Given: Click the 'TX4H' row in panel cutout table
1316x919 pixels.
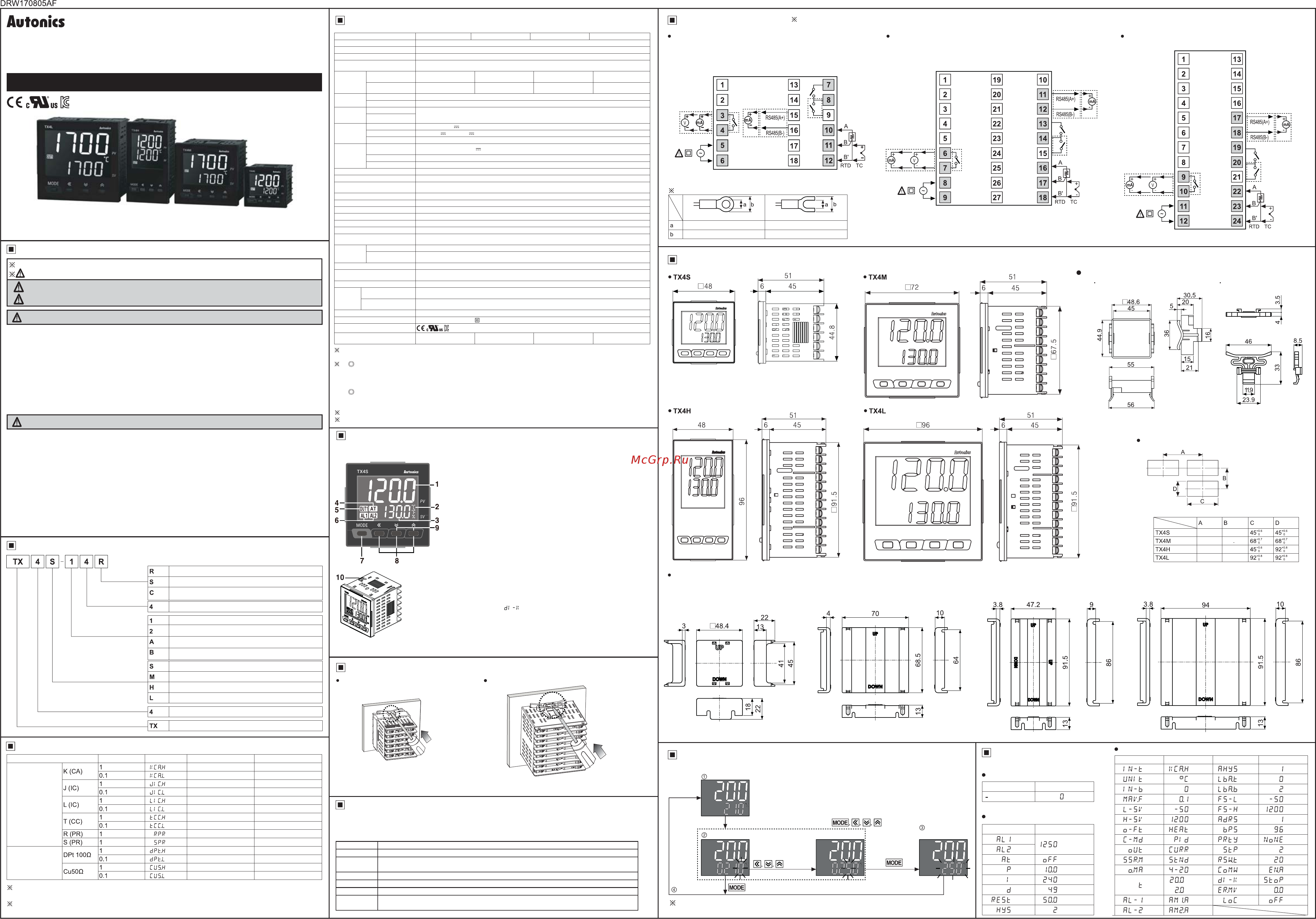Looking at the screenshot, I should [x=1226, y=549].
